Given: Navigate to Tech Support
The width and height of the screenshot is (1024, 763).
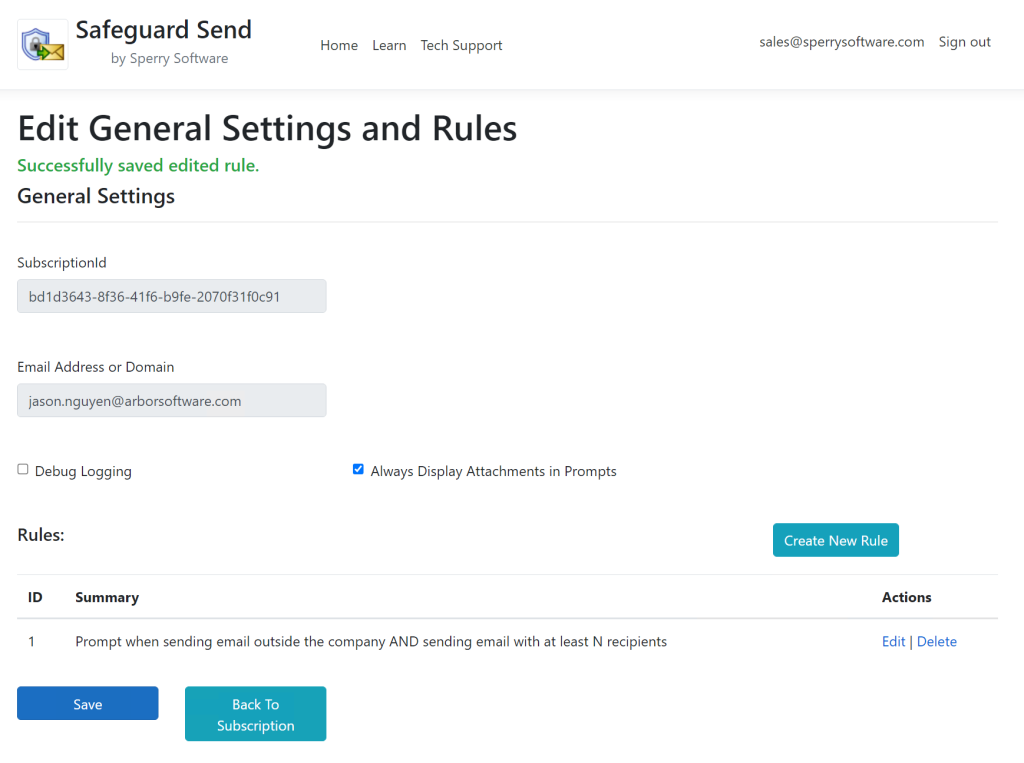Looking at the screenshot, I should (461, 45).
